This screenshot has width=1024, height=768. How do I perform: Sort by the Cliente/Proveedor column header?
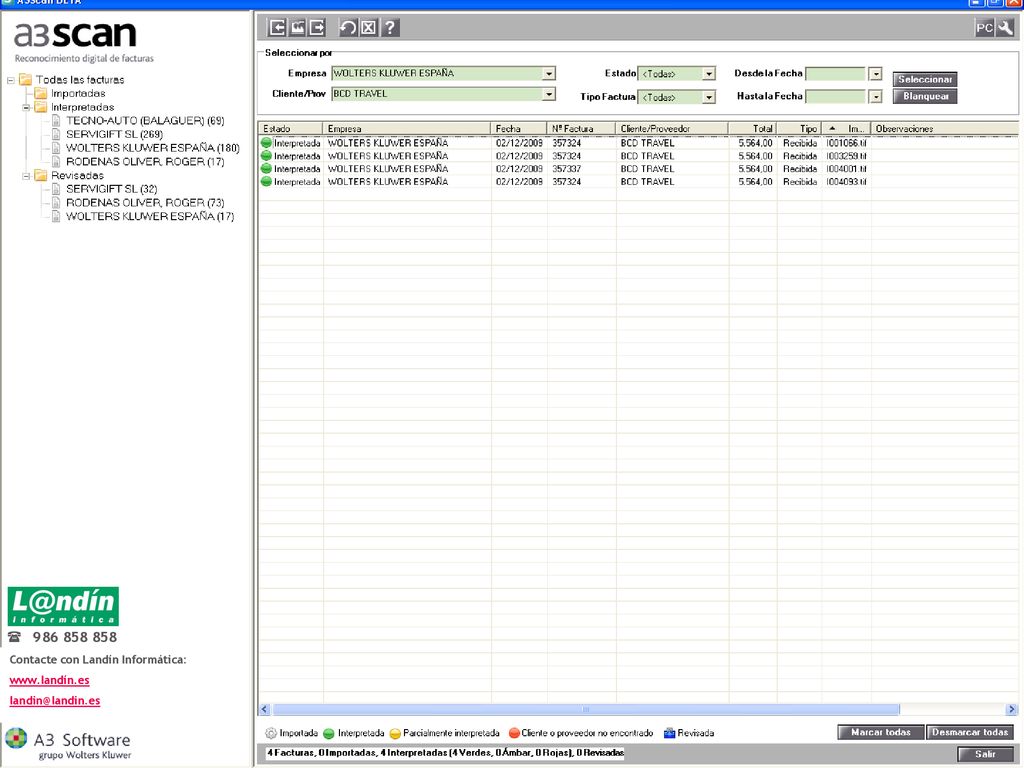pos(672,129)
